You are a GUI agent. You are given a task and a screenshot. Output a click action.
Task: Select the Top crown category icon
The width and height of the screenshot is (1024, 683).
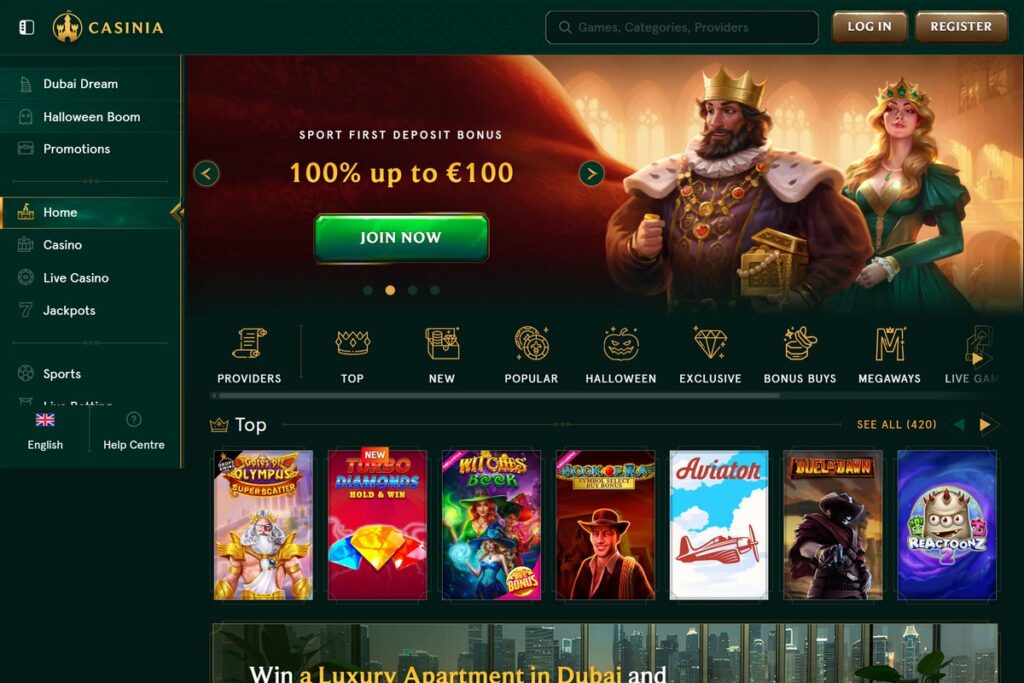352,343
